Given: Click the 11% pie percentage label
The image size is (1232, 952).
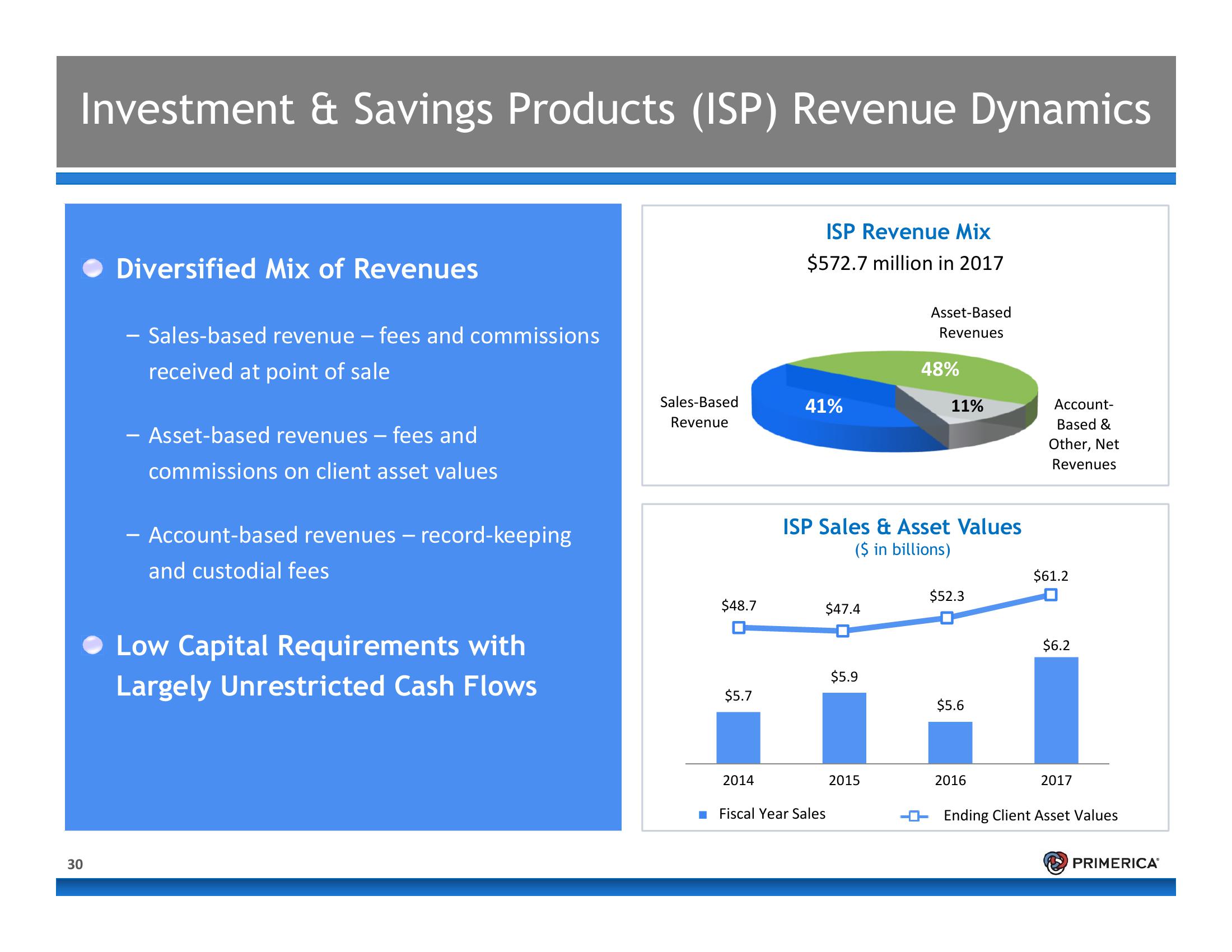Looking at the screenshot, I should 967,406.
